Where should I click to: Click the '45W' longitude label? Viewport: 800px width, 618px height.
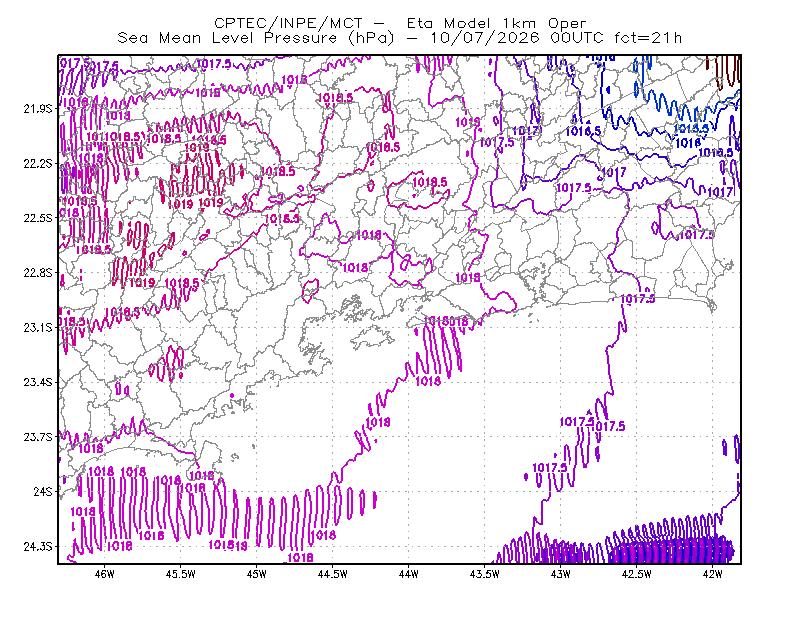[257, 574]
